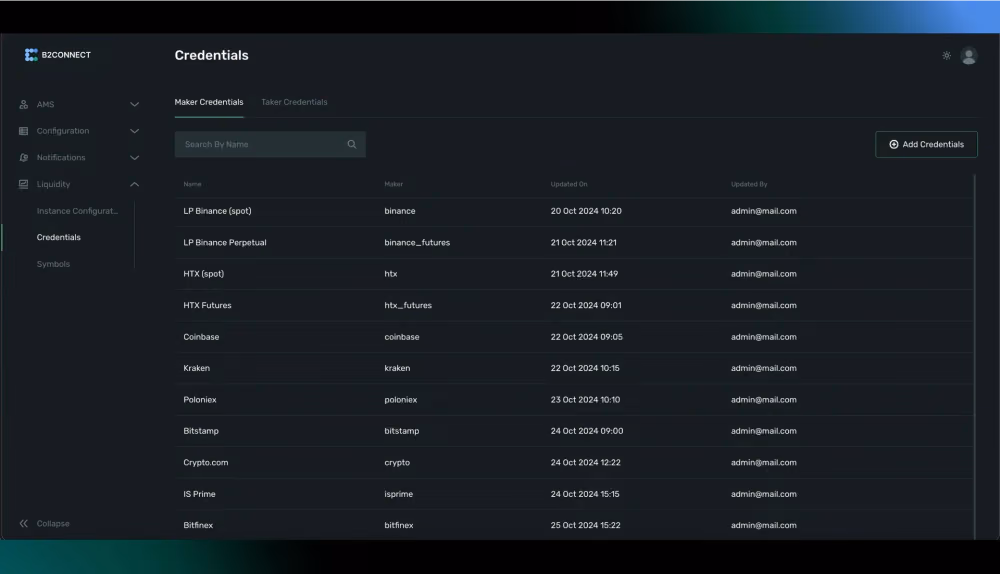This screenshot has width=1000, height=574.
Task: Expand the AMS menu chevron
Action: (135, 104)
